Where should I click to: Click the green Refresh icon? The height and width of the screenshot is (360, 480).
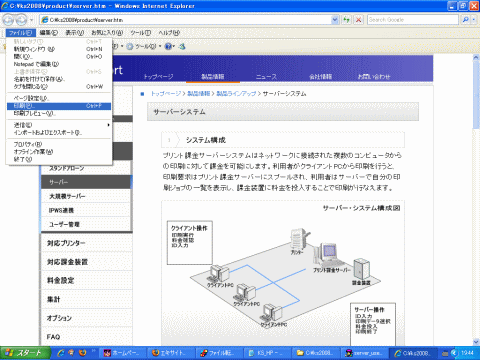pos(347,20)
